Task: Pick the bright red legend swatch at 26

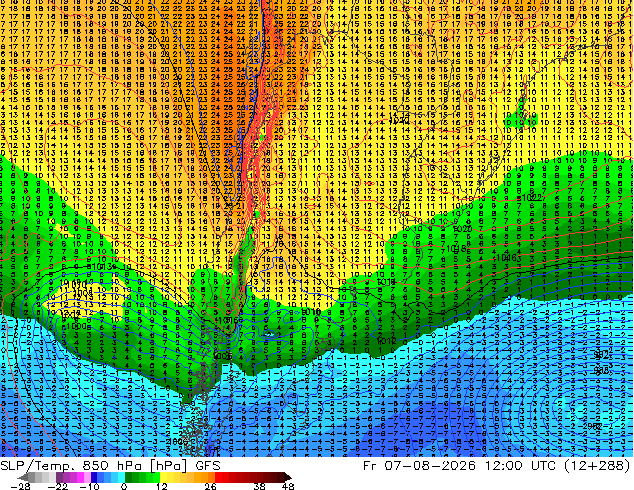Action: coord(218,477)
